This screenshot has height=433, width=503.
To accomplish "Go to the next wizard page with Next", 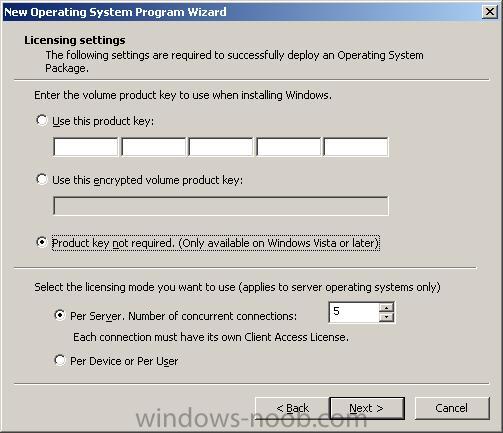I will pyautogui.click(x=367, y=408).
